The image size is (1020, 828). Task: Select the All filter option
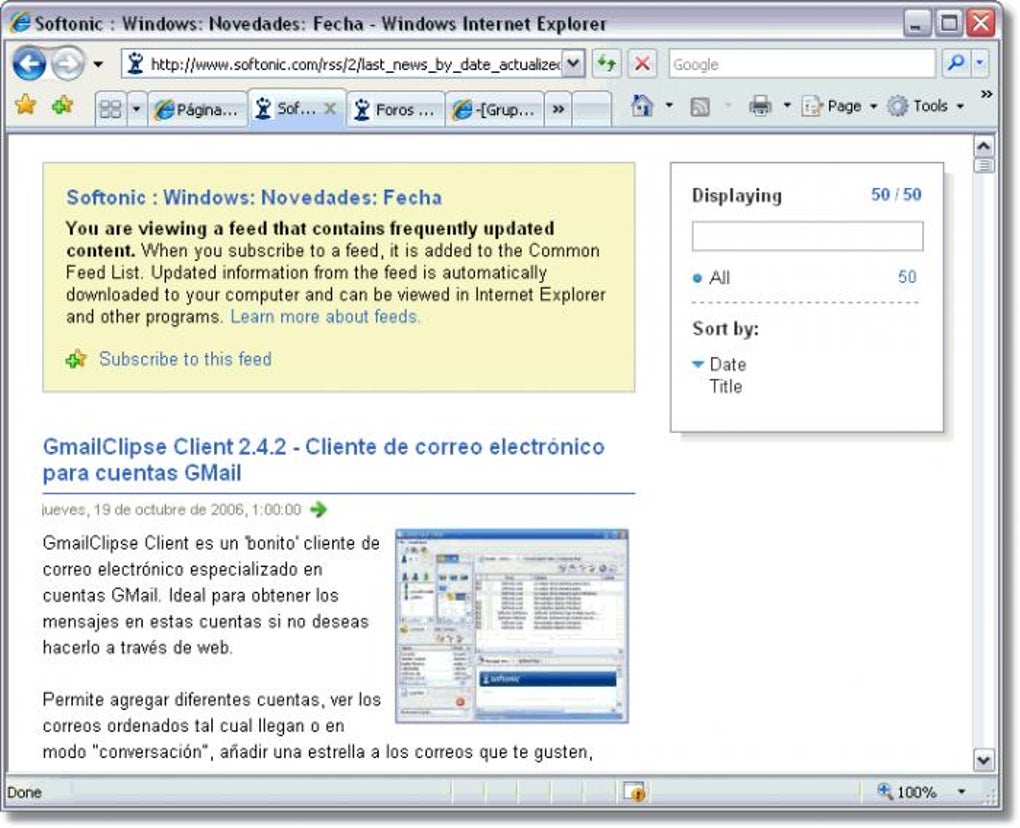pos(719,278)
